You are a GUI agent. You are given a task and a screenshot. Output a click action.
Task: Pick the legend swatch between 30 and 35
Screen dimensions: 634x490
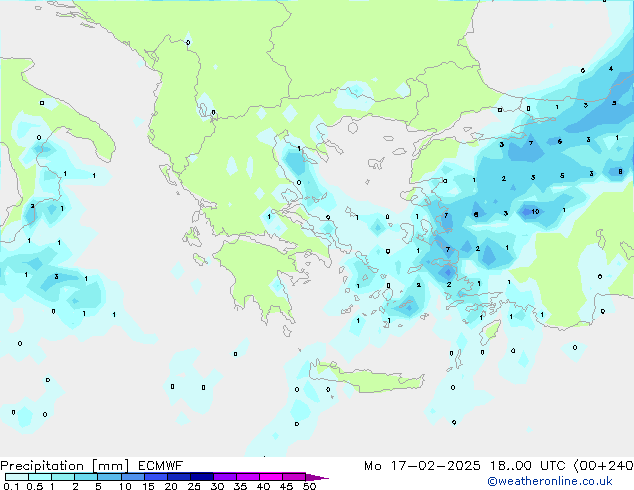tap(227, 477)
